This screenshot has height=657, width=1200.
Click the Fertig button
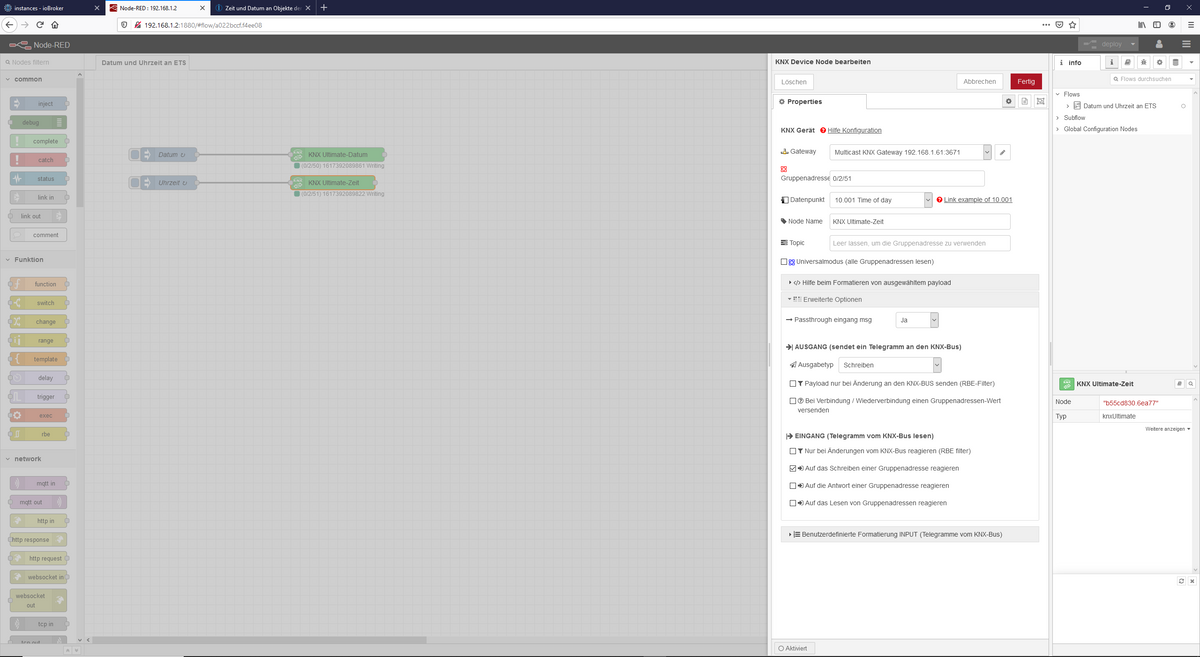pyautogui.click(x=1026, y=81)
